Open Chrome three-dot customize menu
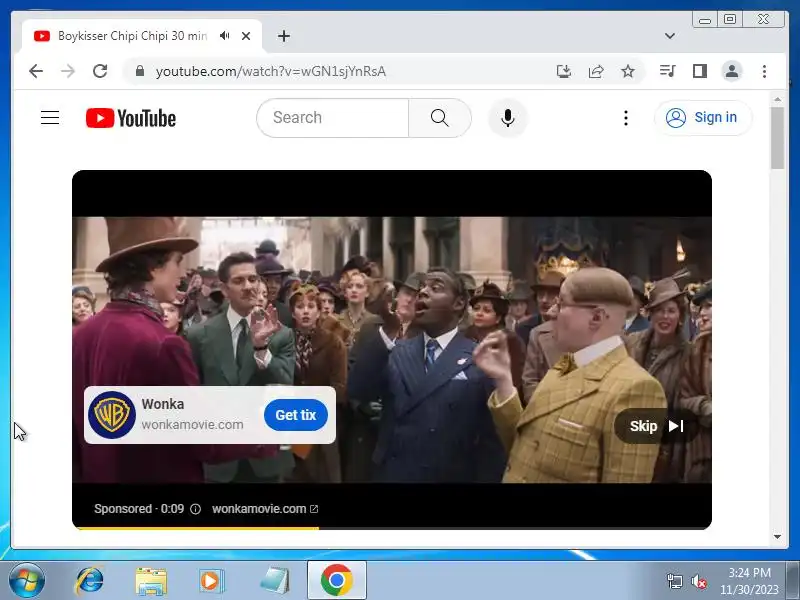 764,71
